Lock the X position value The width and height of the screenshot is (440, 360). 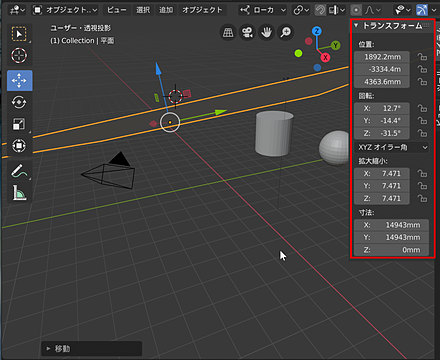[x=422, y=57]
